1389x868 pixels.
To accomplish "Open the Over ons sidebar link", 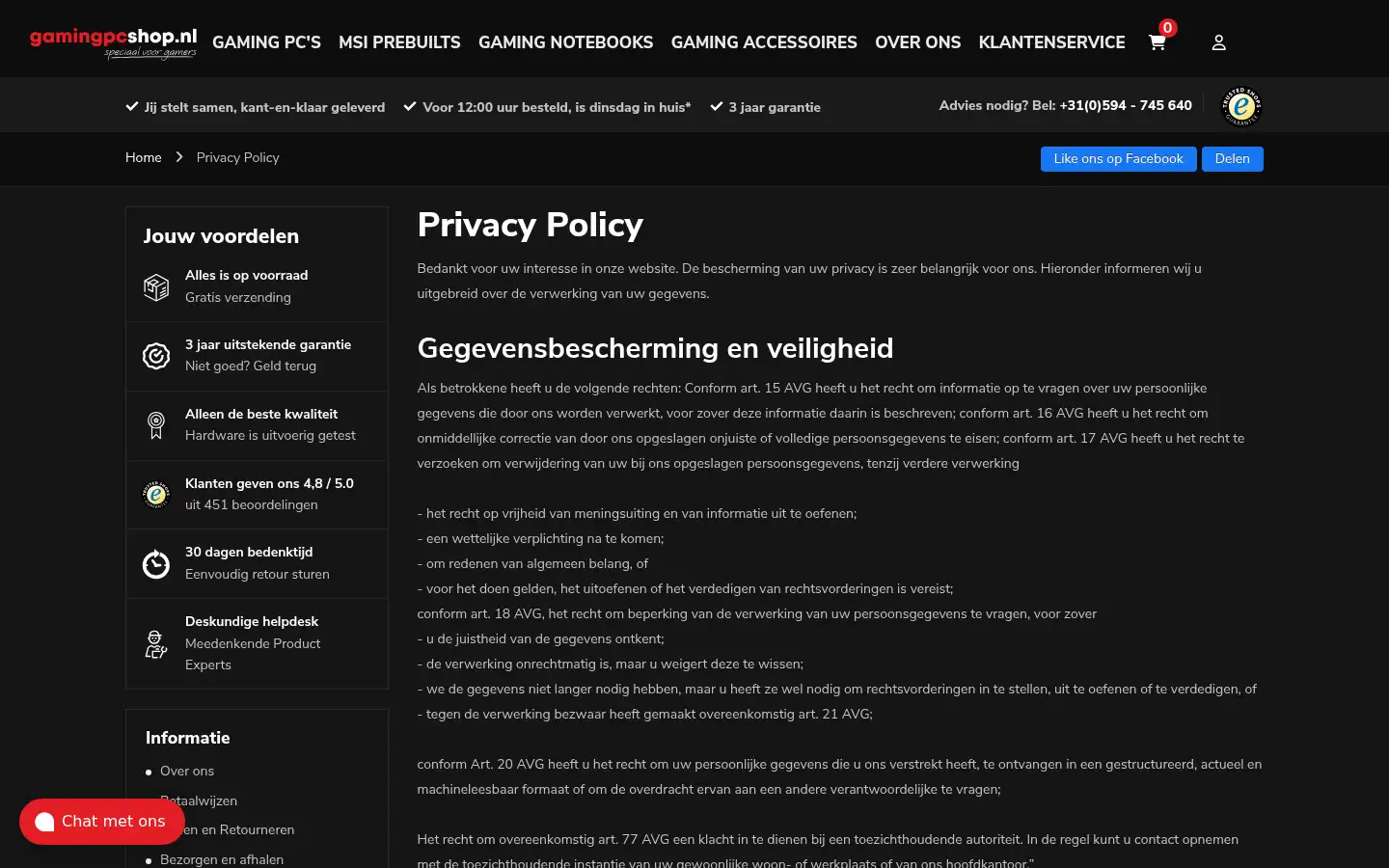I will click(187, 771).
